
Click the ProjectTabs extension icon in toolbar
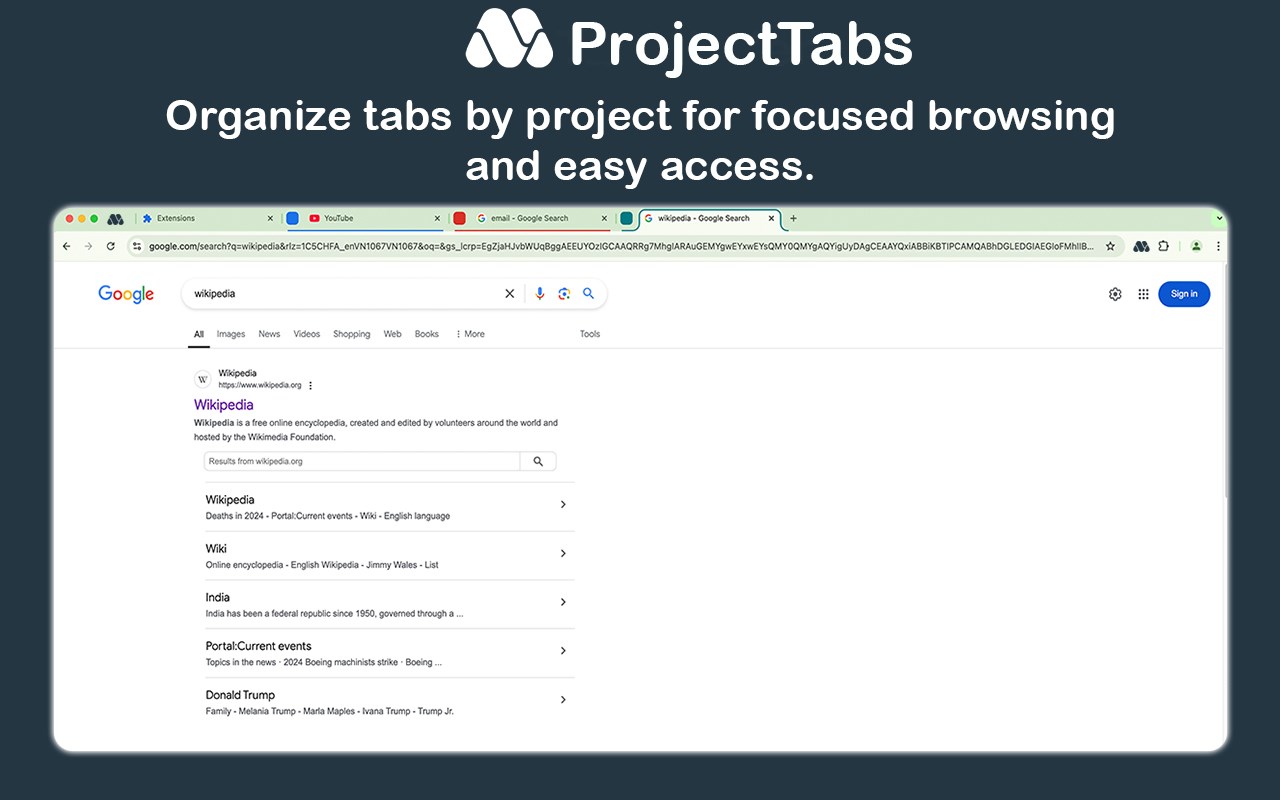click(x=1141, y=246)
